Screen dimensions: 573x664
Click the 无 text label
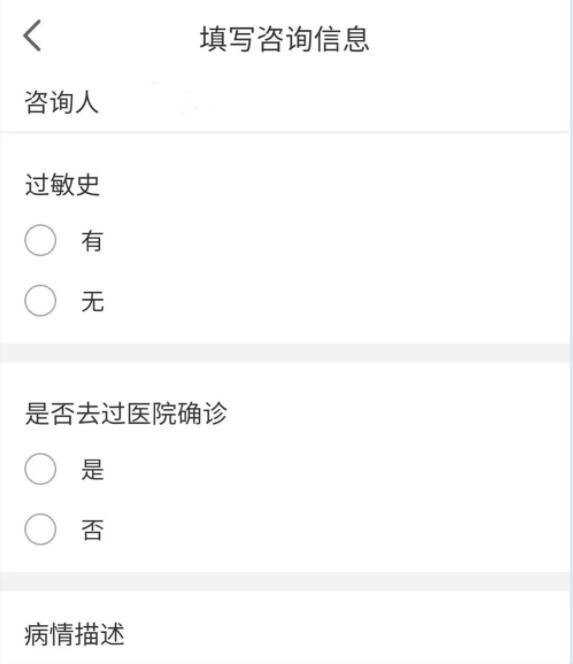tap(92, 302)
